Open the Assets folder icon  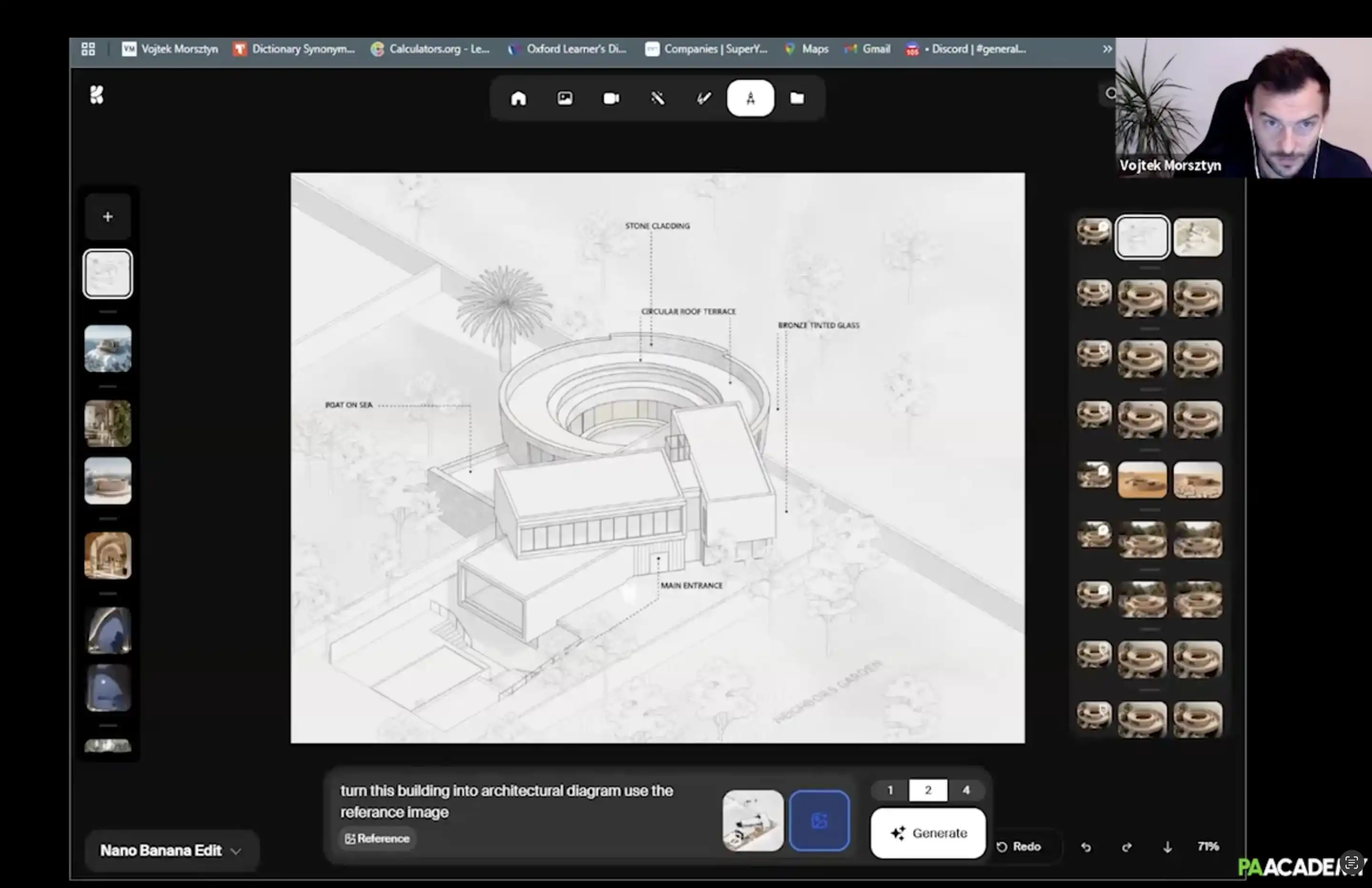[797, 99]
